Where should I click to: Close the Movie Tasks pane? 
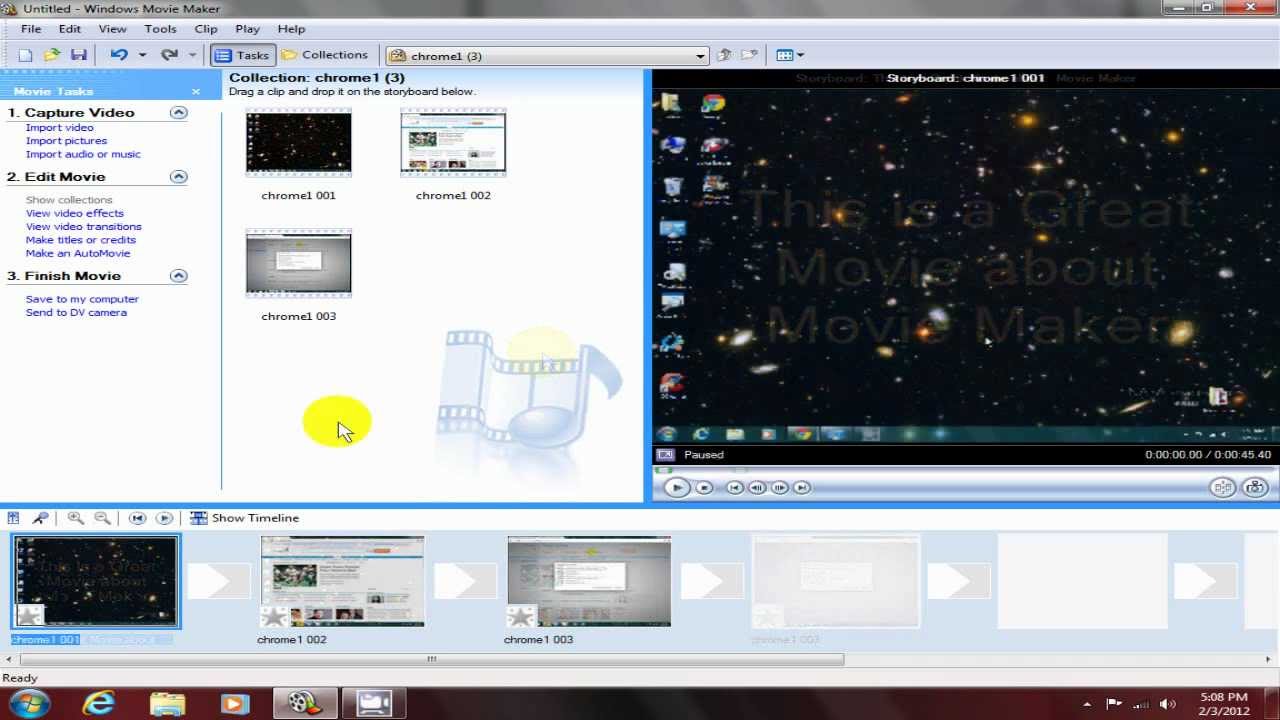[196, 91]
